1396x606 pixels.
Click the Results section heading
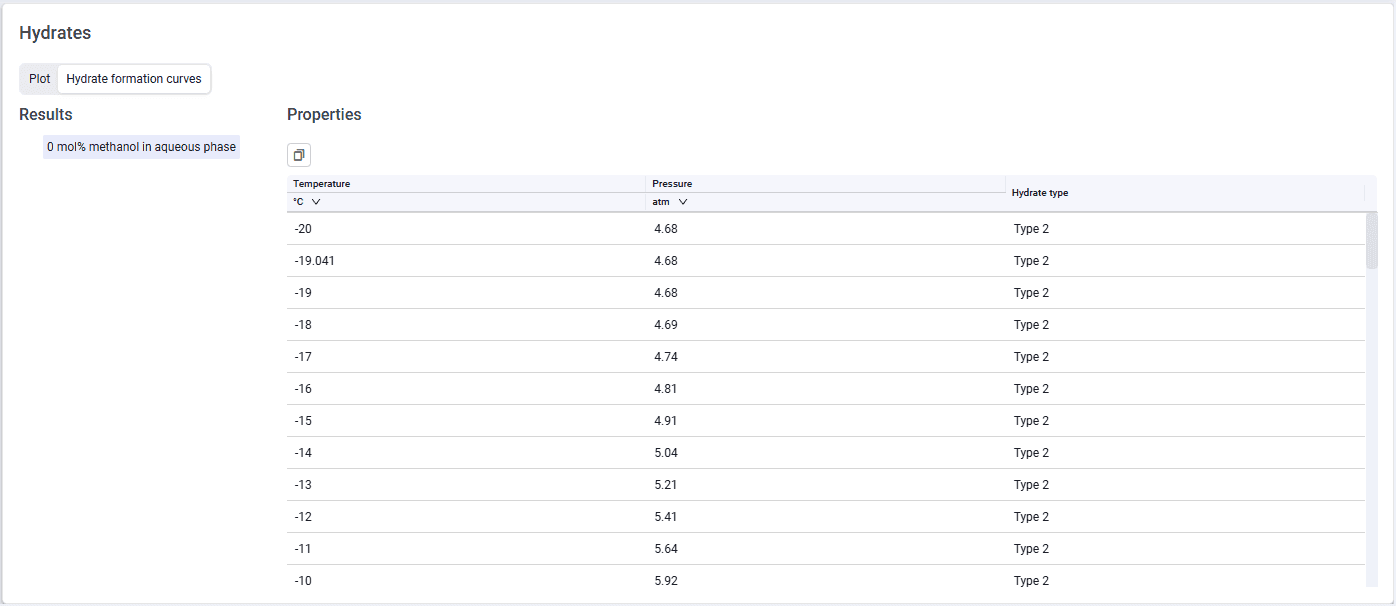[46, 115]
